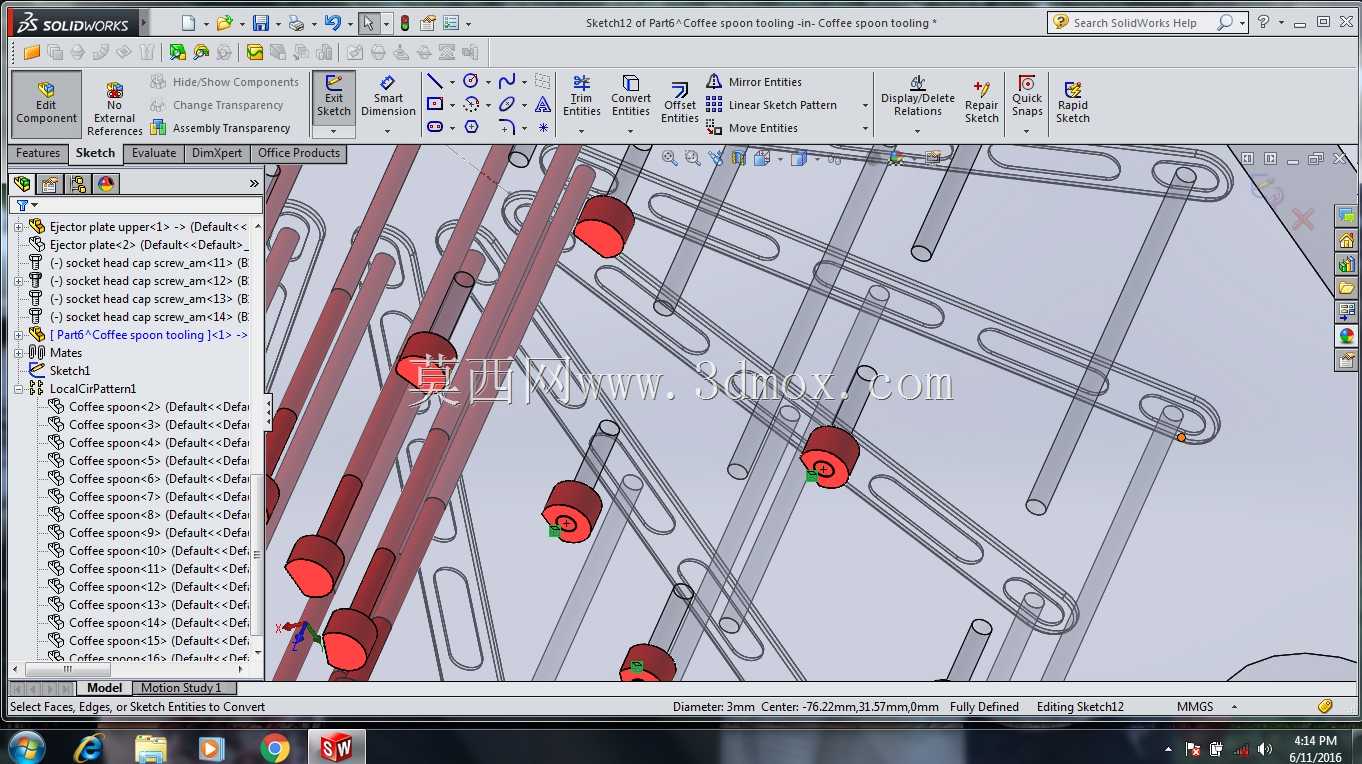Select Coffee spoon<5> in feature tree

(x=149, y=461)
